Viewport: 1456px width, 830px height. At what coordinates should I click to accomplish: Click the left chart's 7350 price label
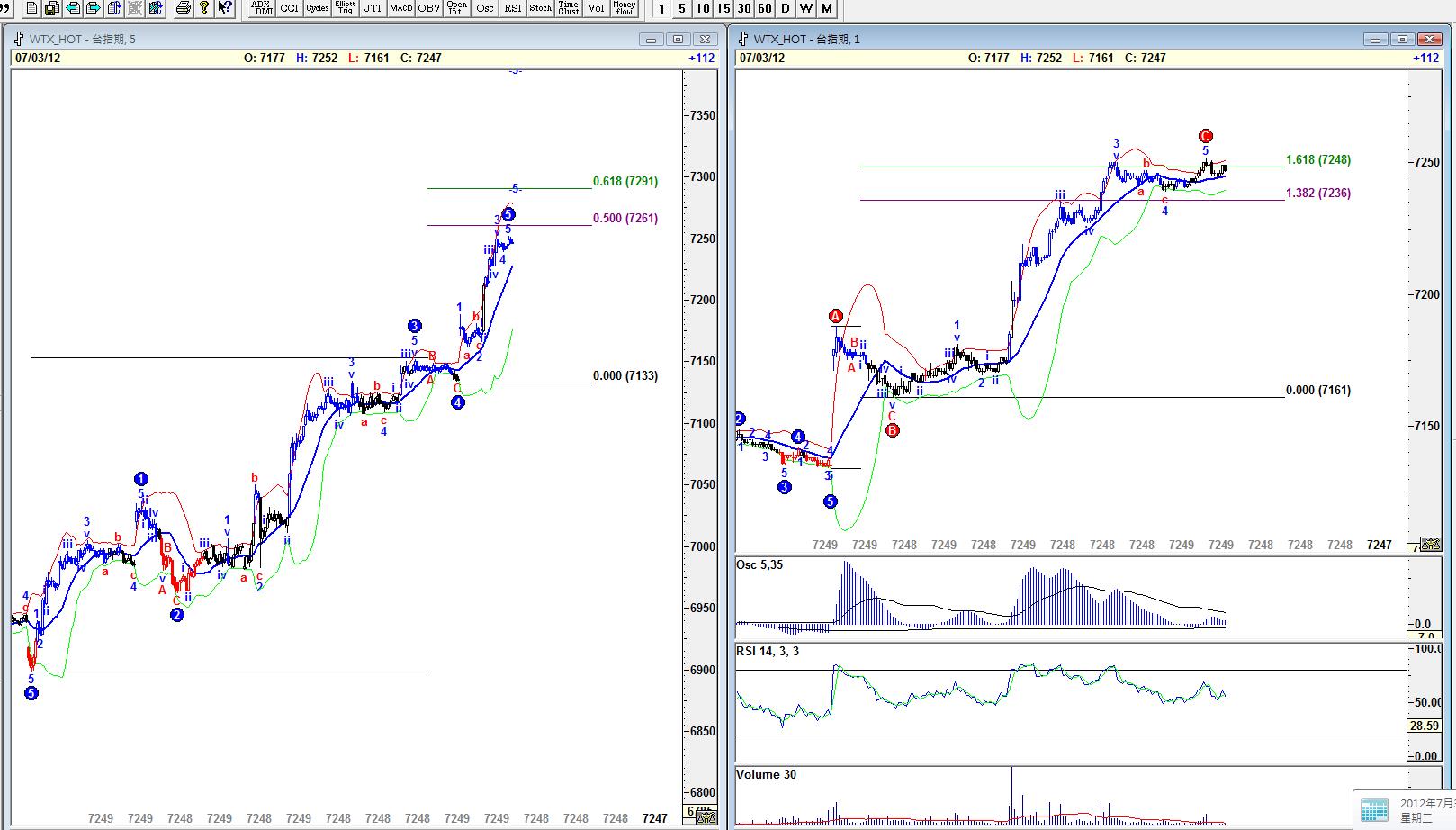(702, 116)
